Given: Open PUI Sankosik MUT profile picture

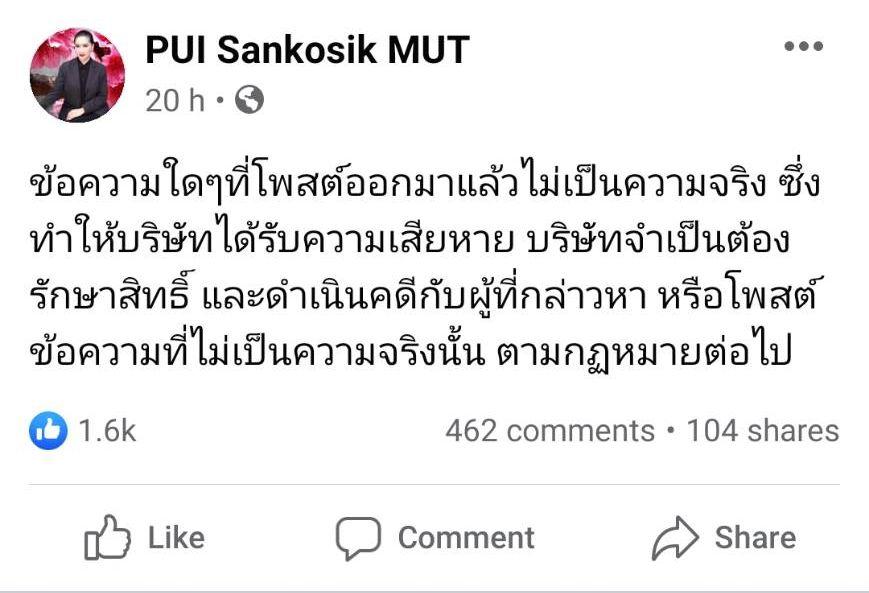Looking at the screenshot, I should pos(77,75).
